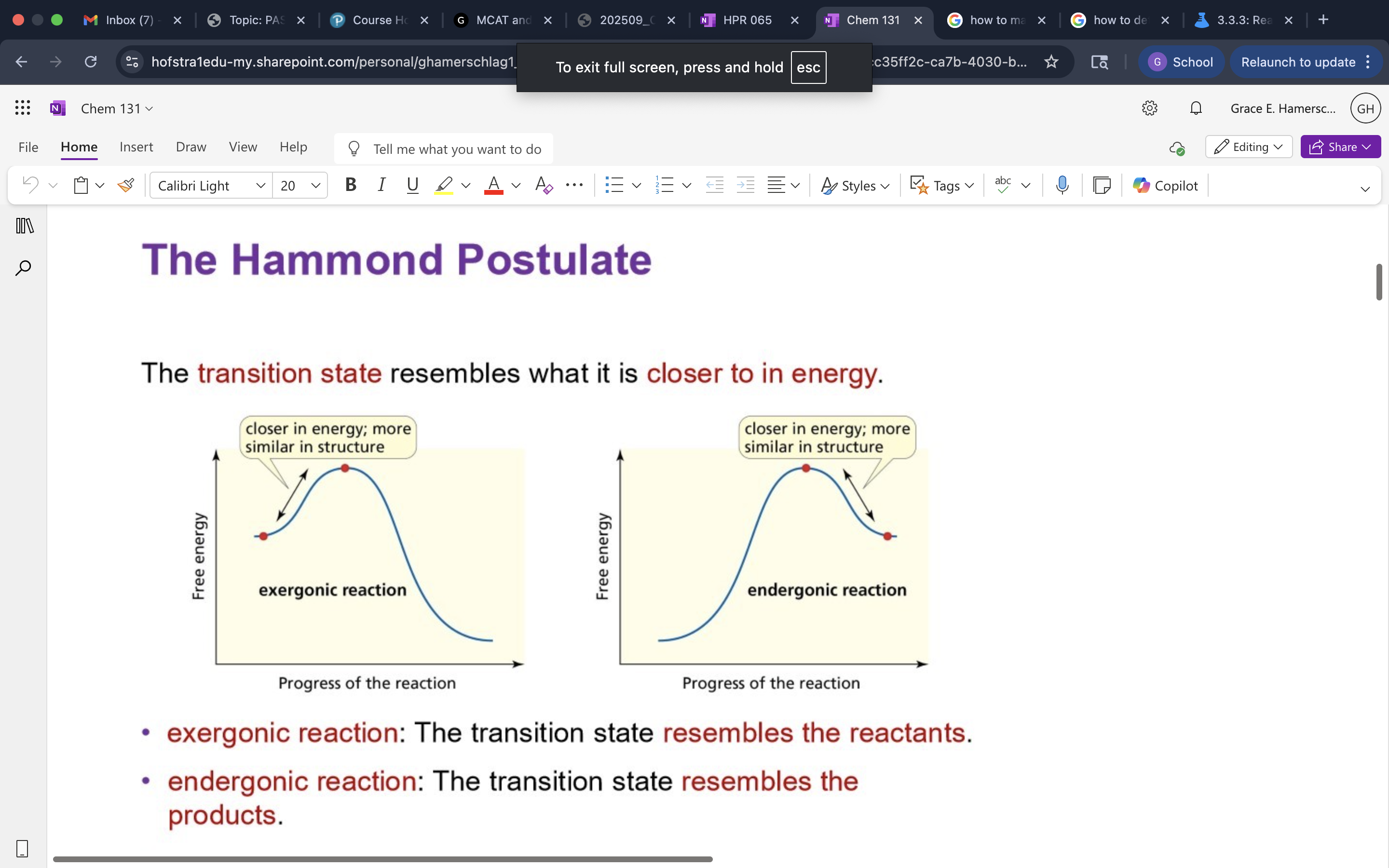Image resolution: width=1389 pixels, height=868 pixels.
Task: Open the notebooks list in the sidebar
Action: point(23,226)
